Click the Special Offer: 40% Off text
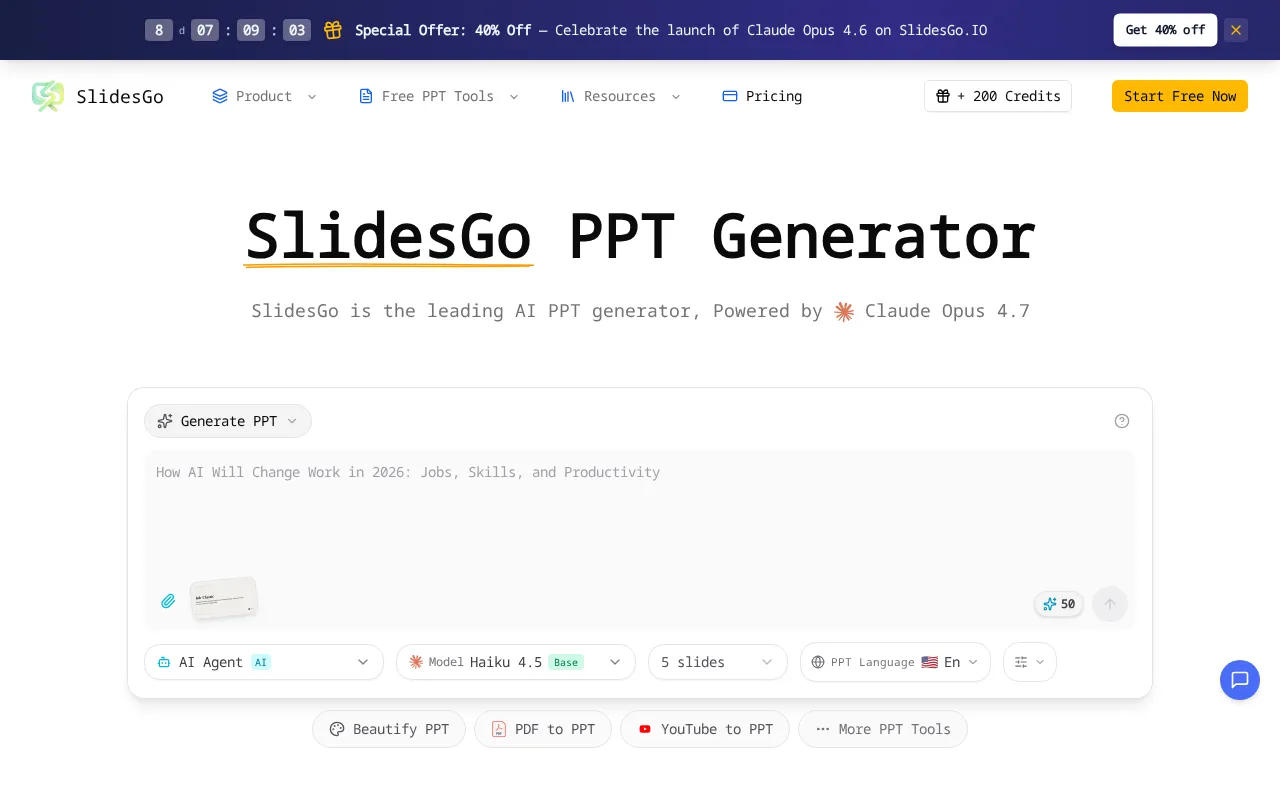 [x=443, y=30]
